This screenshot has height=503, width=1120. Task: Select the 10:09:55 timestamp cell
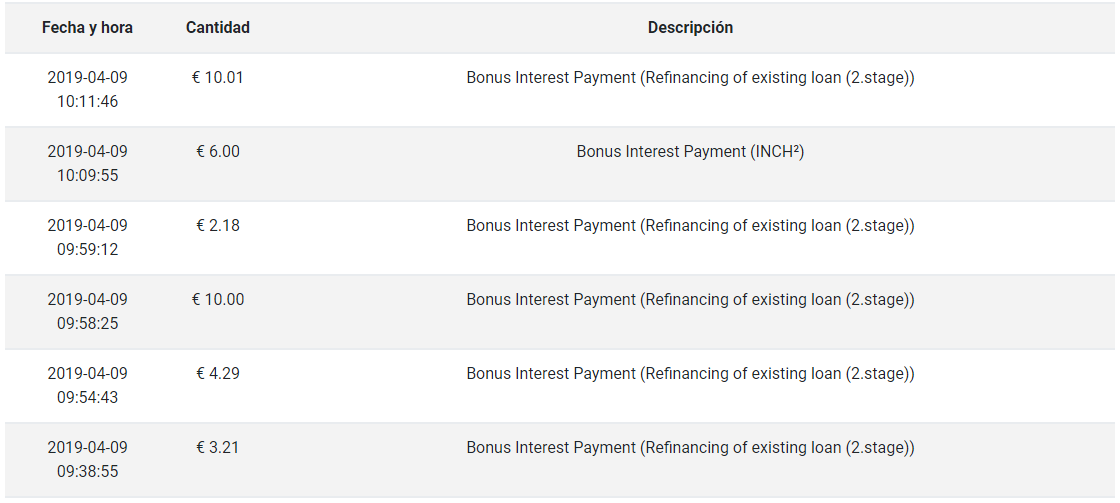pyautogui.click(x=87, y=164)
